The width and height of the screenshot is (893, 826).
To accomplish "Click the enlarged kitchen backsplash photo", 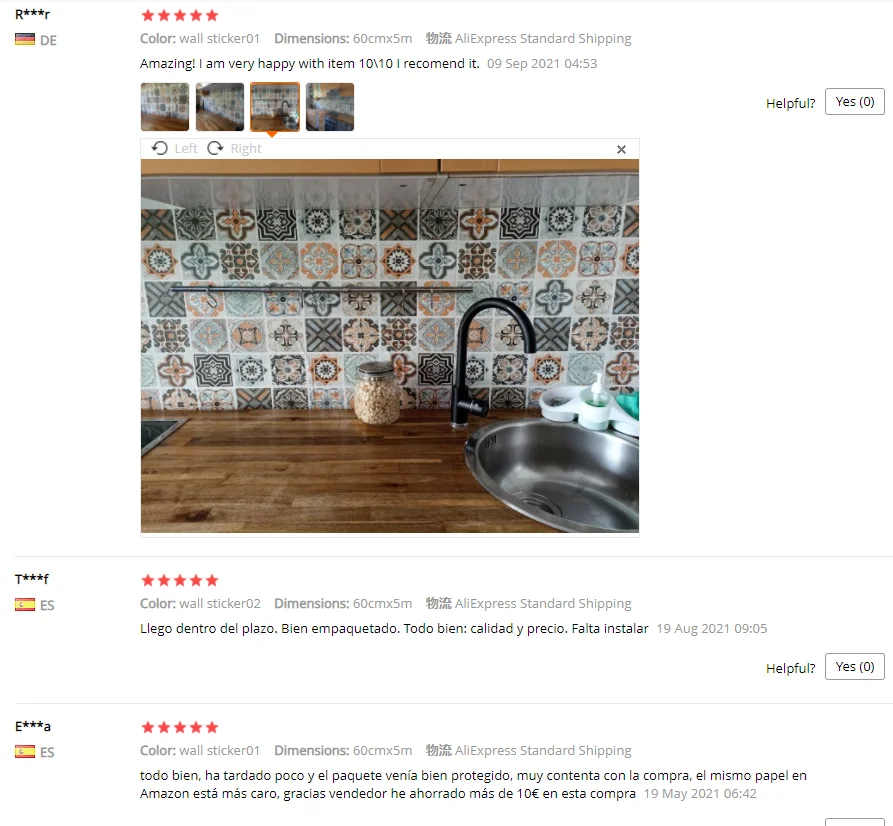I will (390, 346).
